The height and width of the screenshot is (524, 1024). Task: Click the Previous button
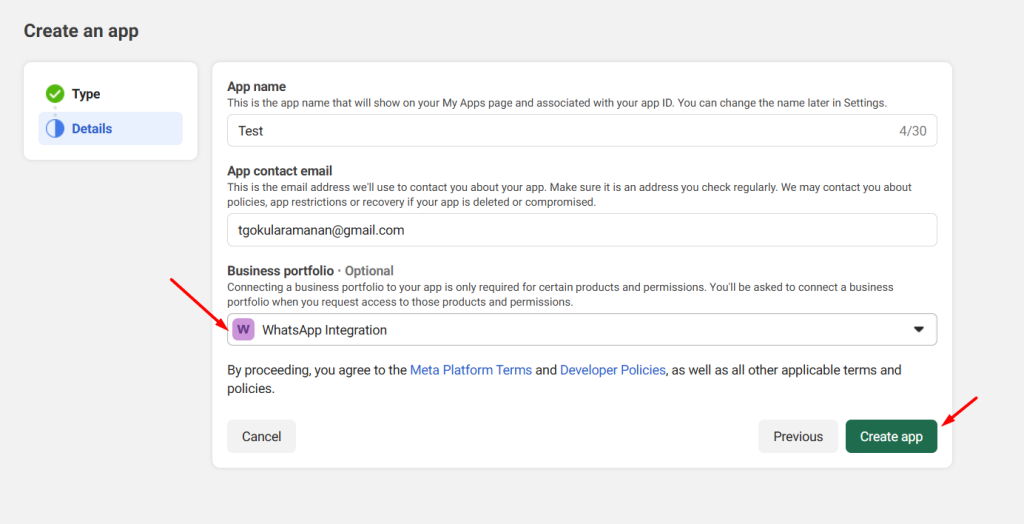[797, 436]
